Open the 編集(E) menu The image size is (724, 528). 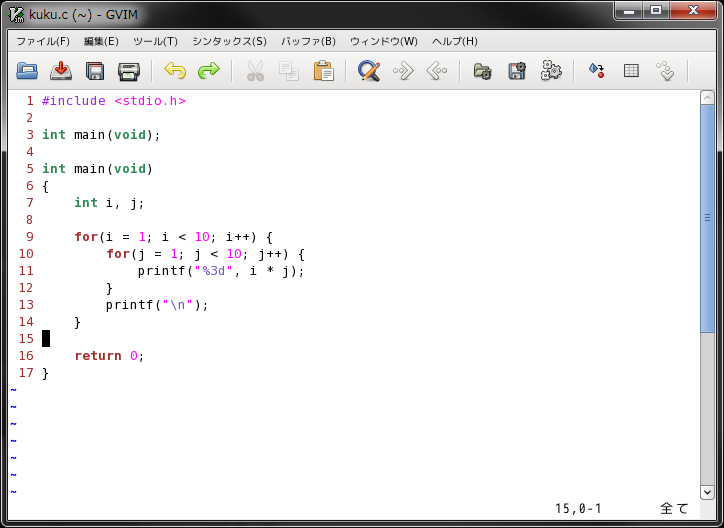[x=101, y=42]
